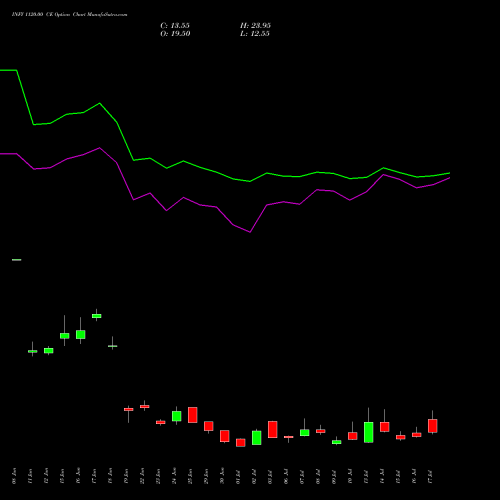
Task: Click the green candlestick for 24 Jun
Action: tap(177, 416)
